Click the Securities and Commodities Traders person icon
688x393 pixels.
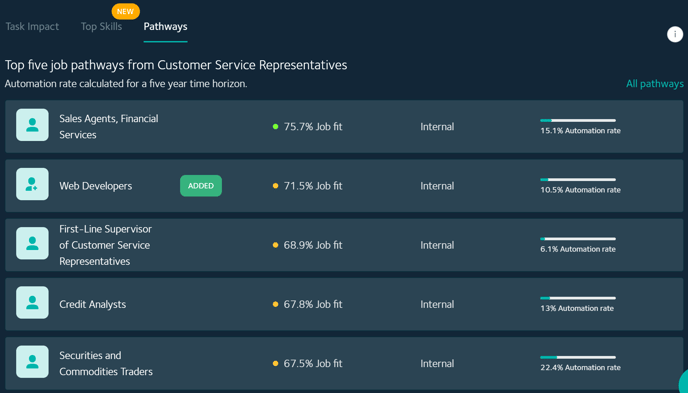coord(32,361)
